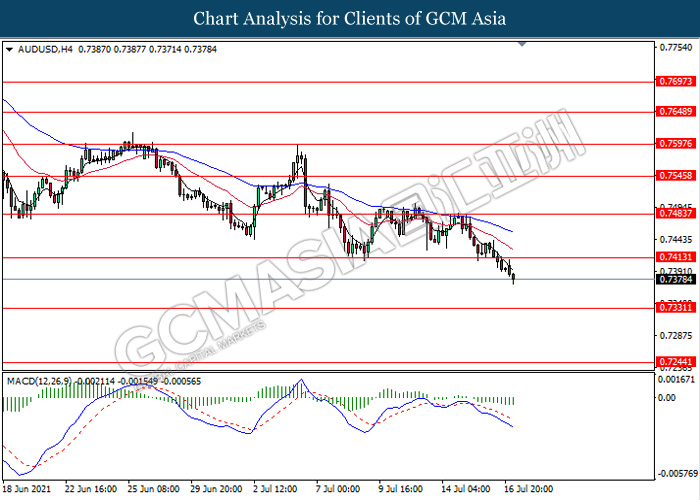Select the 0.74837 level price tag

point(675,213)
